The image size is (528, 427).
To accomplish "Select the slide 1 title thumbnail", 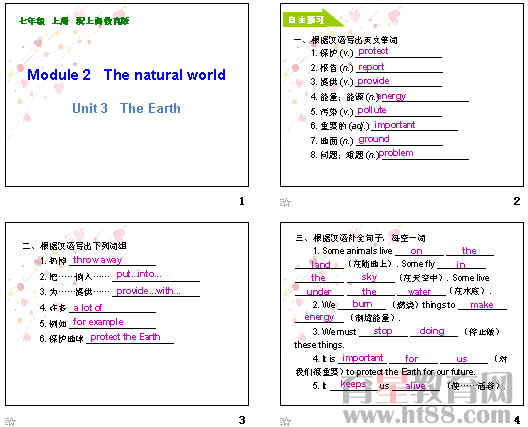I will [x=127, y=95].
